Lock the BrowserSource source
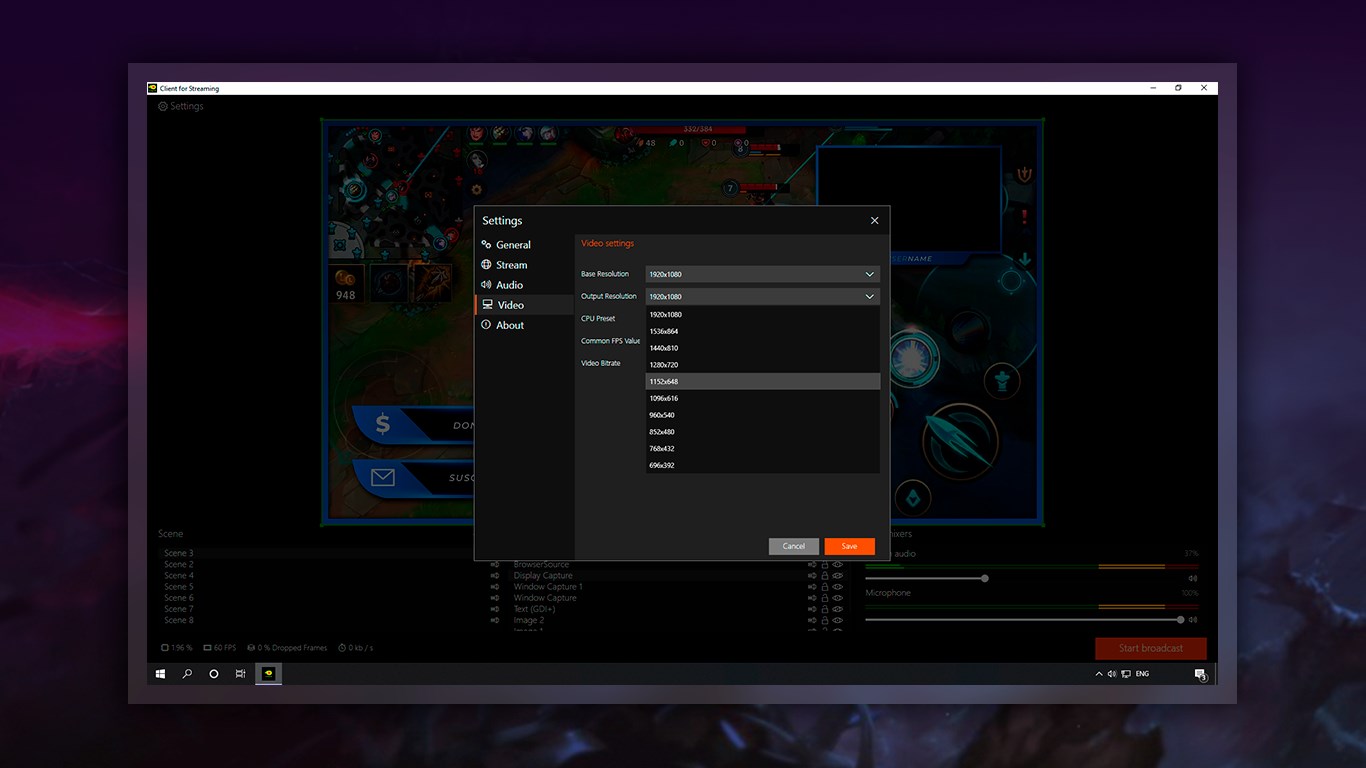 pos(825,565)
